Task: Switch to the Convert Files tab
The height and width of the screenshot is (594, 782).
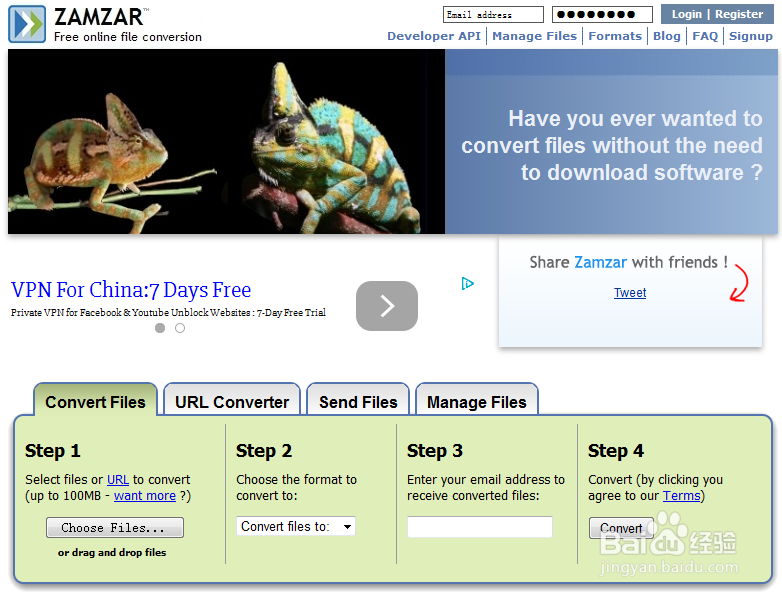Action: (95, 401)
